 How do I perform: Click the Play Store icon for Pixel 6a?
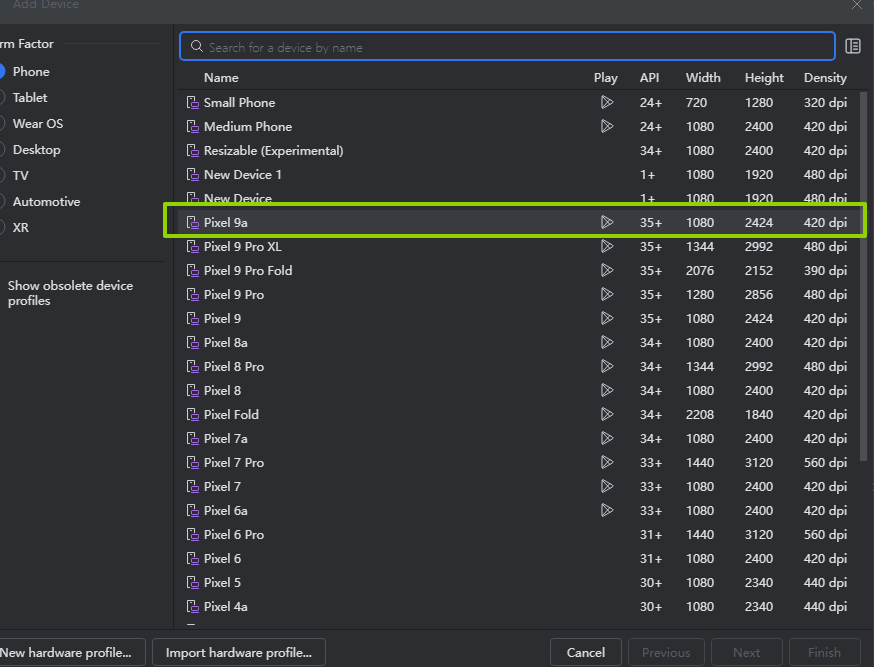pyautogui.click(x=607, y=510)
